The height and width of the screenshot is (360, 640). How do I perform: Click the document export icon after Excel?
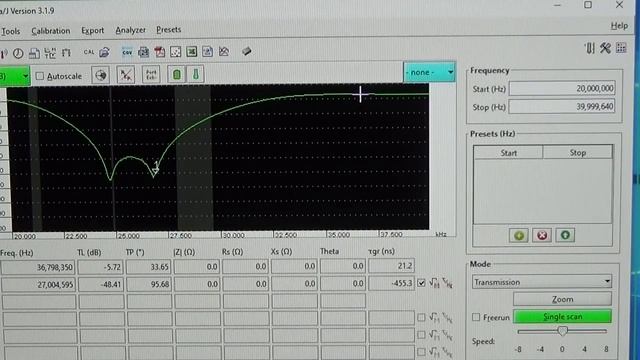point(207,51)
